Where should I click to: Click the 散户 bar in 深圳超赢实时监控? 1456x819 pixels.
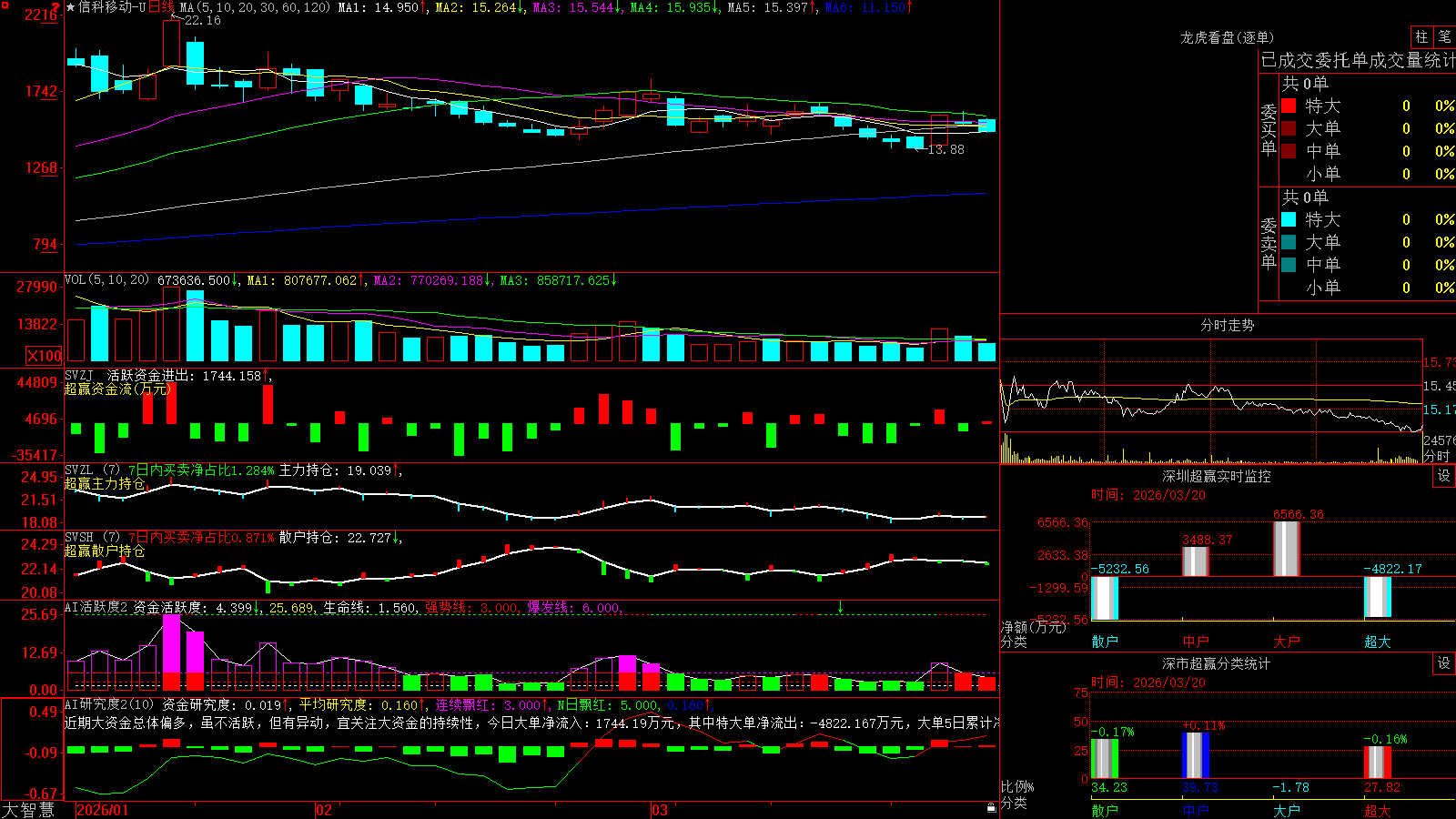tap(1104, 598)
